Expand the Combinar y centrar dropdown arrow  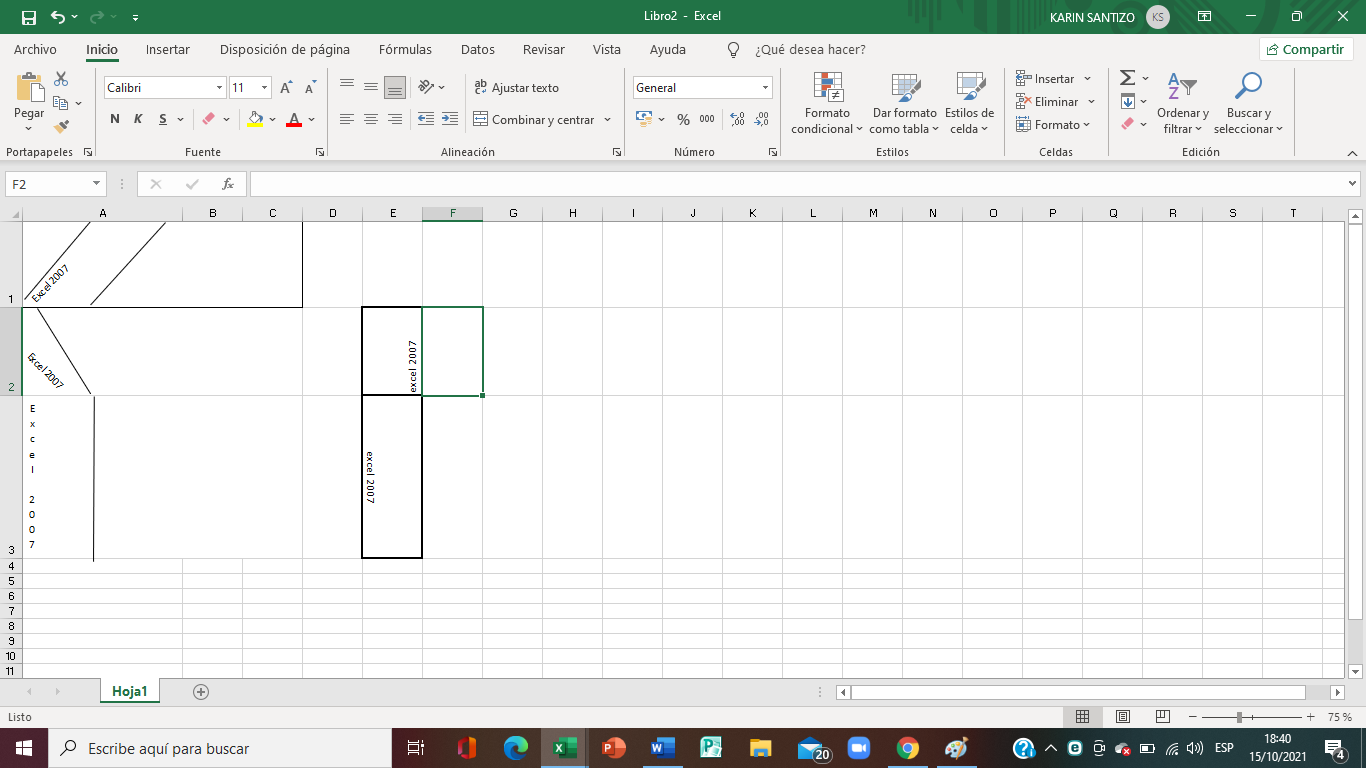click(x=607, y=119)
